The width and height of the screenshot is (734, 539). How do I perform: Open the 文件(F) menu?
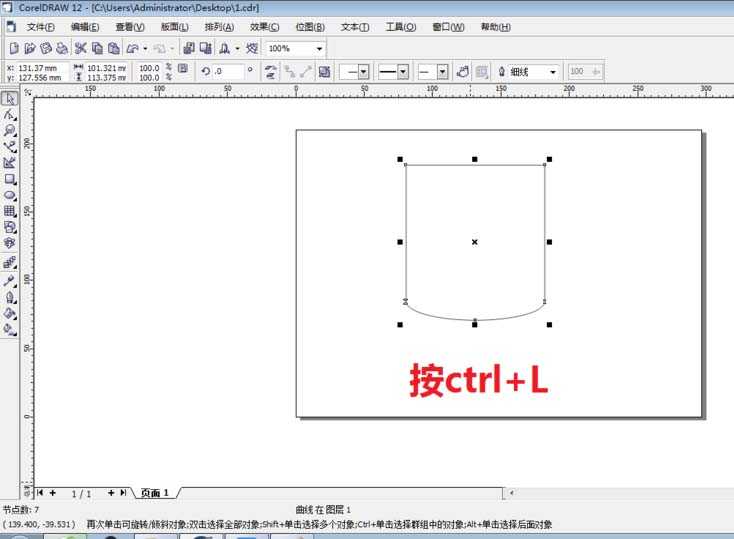(41, 27)
